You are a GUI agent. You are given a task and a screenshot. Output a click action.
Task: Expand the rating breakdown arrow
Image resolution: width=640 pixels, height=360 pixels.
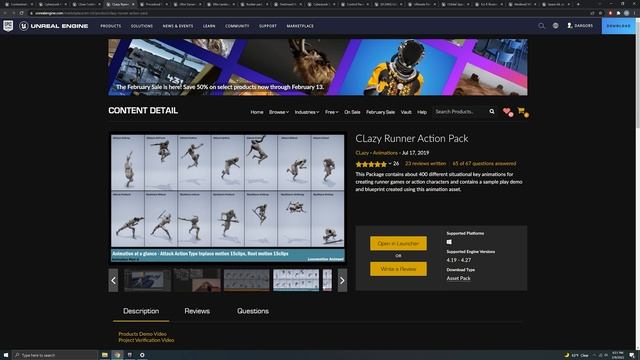click(390, 164)
